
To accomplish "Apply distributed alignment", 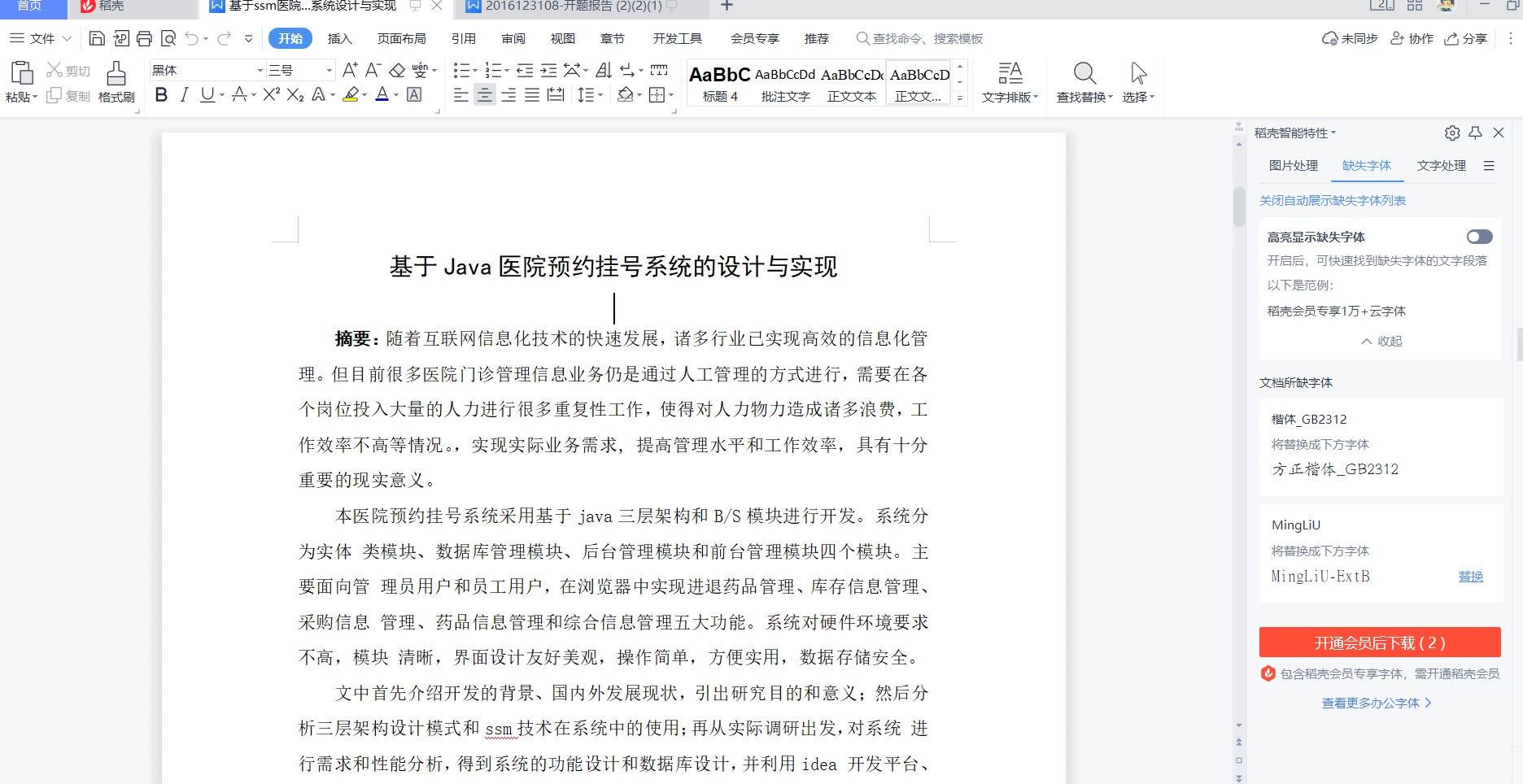I will point(556,95).
